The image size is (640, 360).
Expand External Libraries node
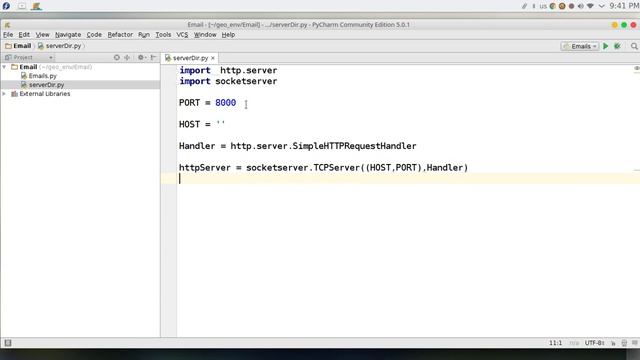(x=4, y=93)
